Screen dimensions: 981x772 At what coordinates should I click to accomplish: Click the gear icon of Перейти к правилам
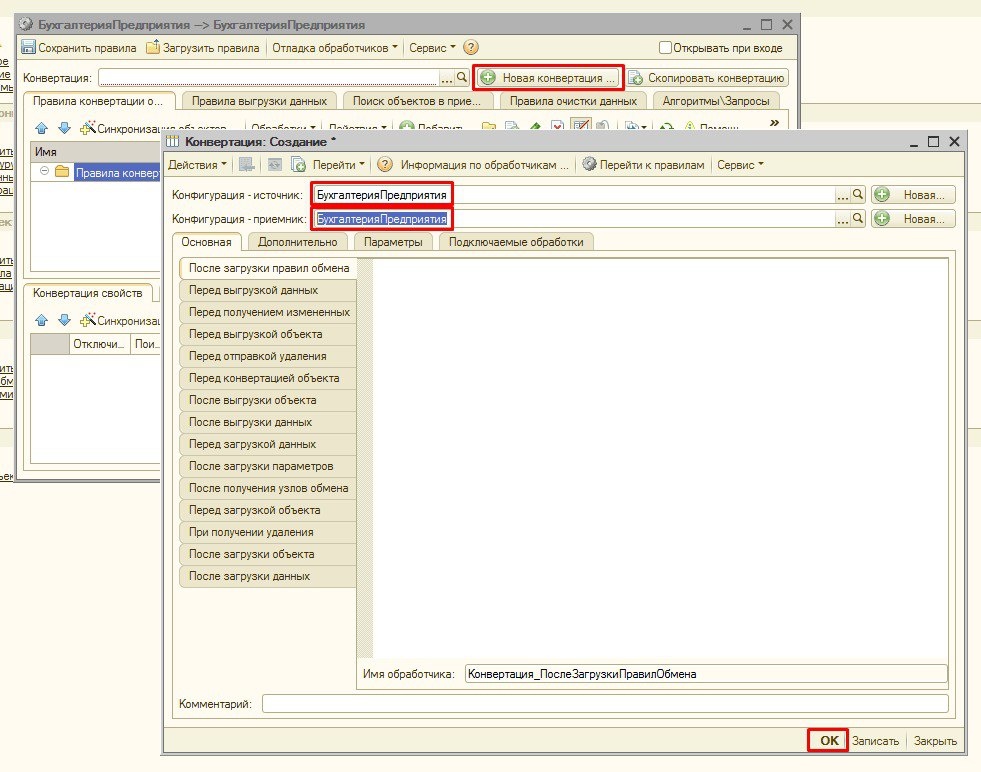pos(589,165)
